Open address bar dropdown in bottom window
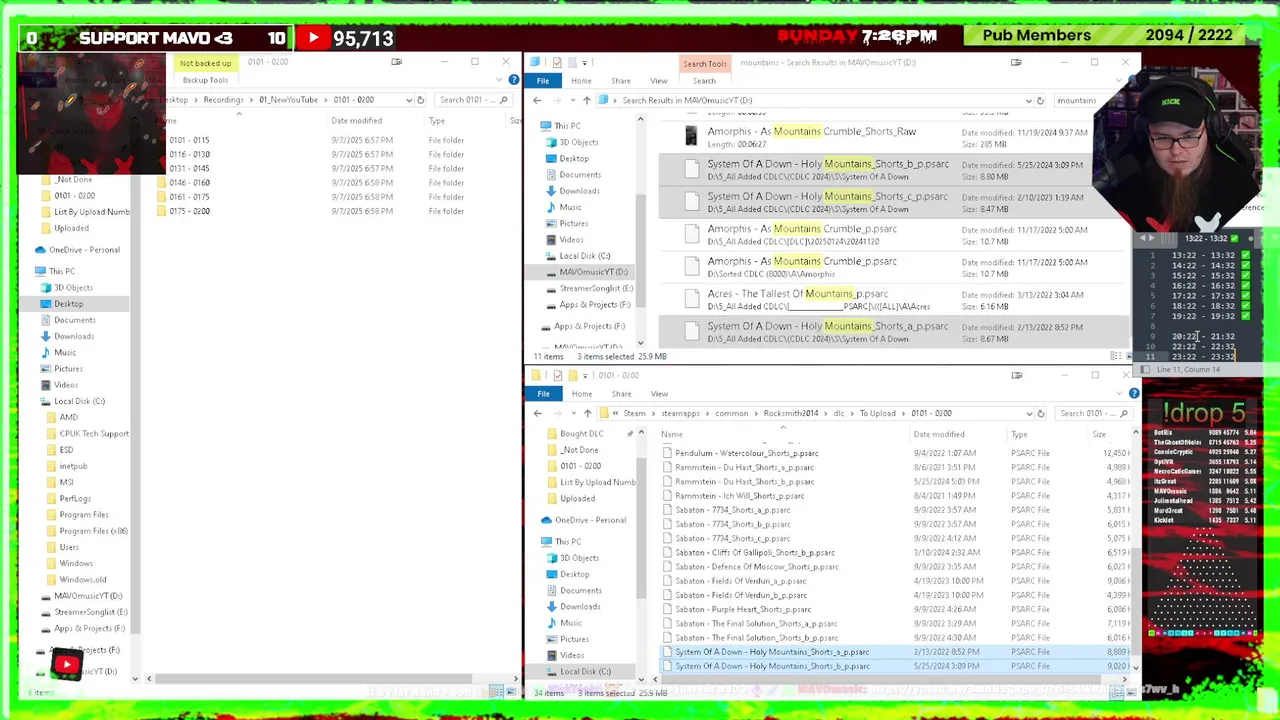Image resolution: width=1280 pixels, height=720 pixels. [1029, 413]
